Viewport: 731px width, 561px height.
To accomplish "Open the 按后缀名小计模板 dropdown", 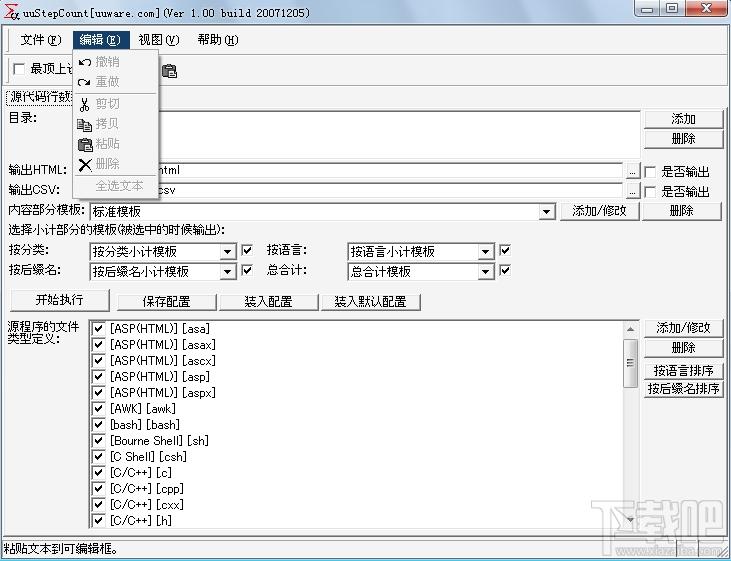I will pyautogui.click(x=227, y=271).
